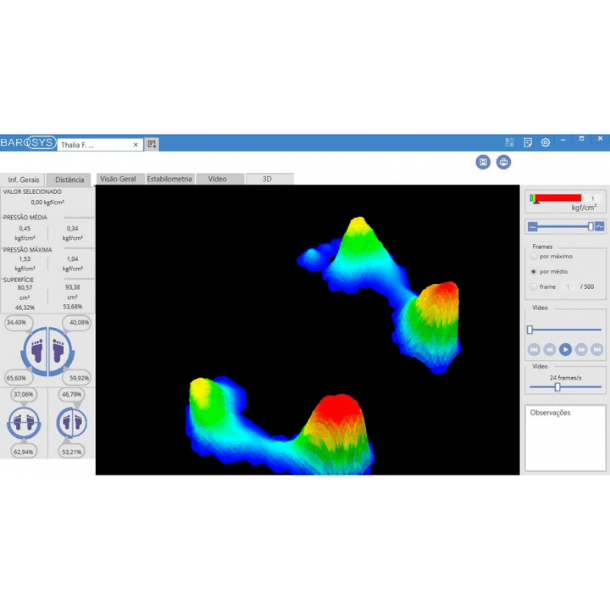
Task: Open the Estabilometria tab
Action: [x=169, y=179]
